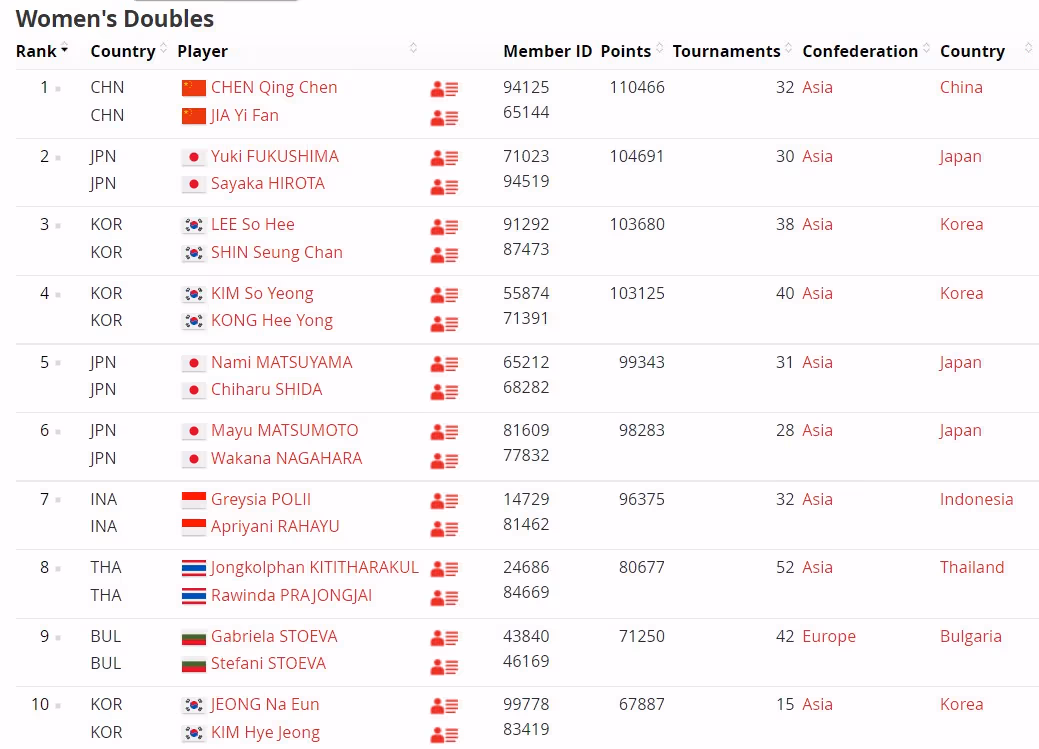Screen dimensions: 1039x749
Task: Click profile icon next to Nami MATSUYAMA
Action: 444,364
